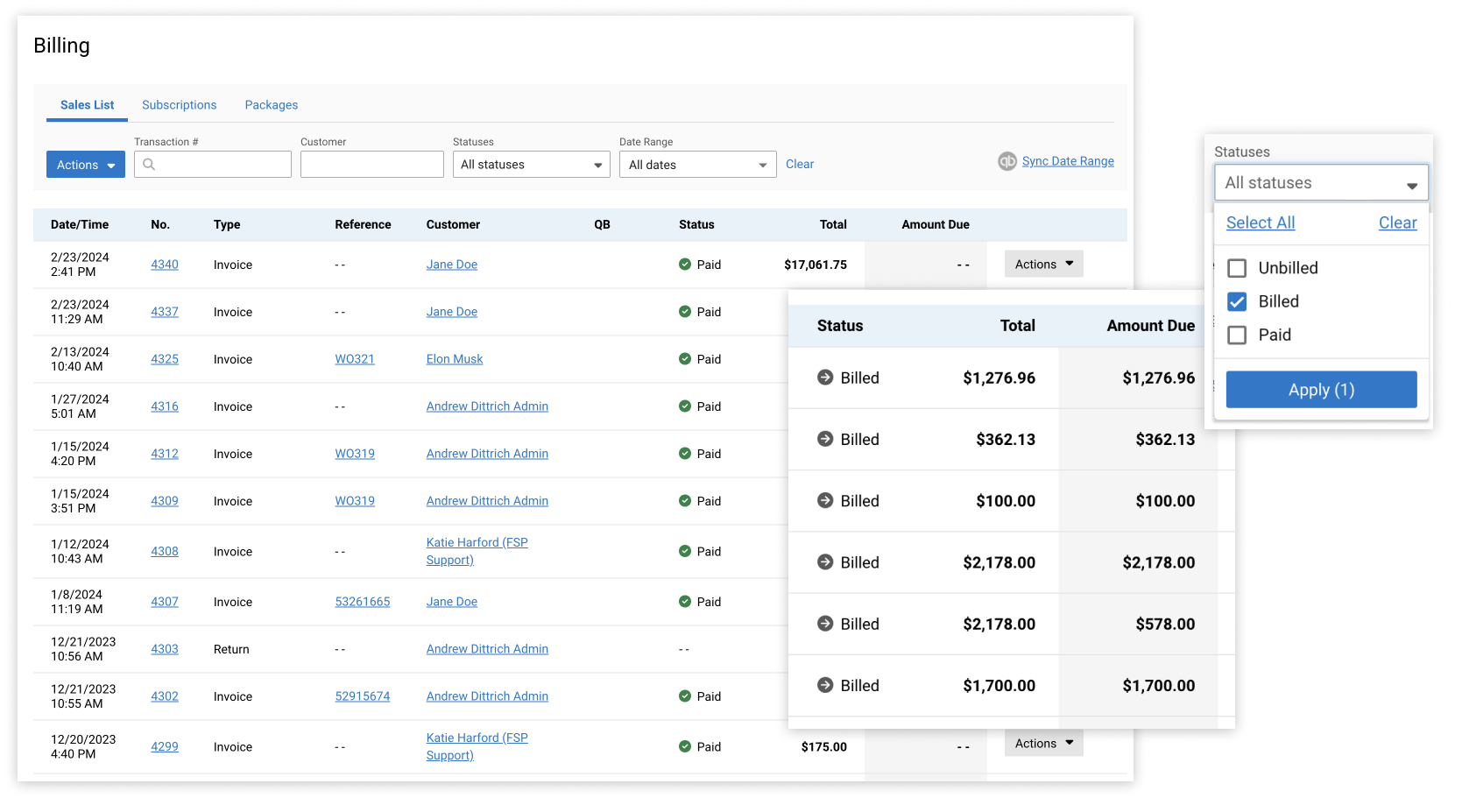Viewport: 1462px width, 812px height.
Task: Open invoice number 4316 link
Action: point(165,406)
